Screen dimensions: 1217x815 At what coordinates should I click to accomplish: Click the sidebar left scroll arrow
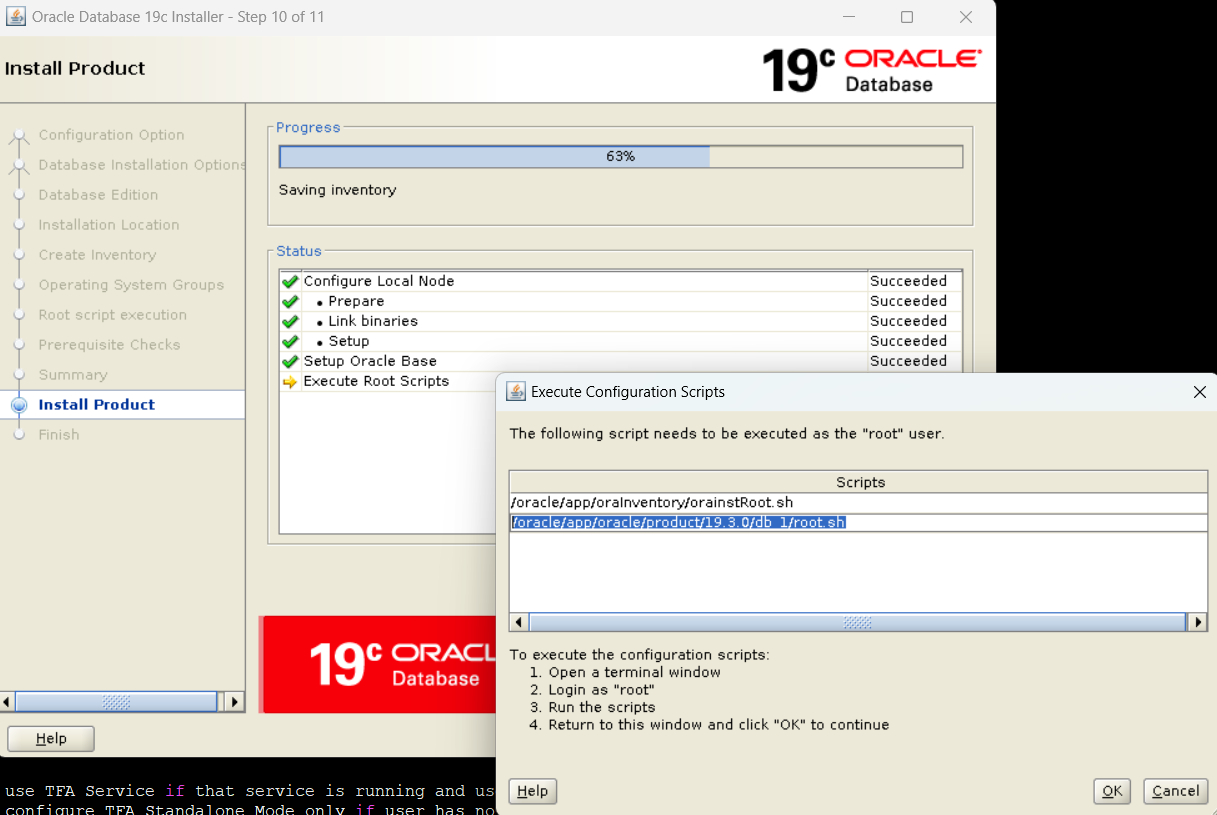(x=7, y=702)
